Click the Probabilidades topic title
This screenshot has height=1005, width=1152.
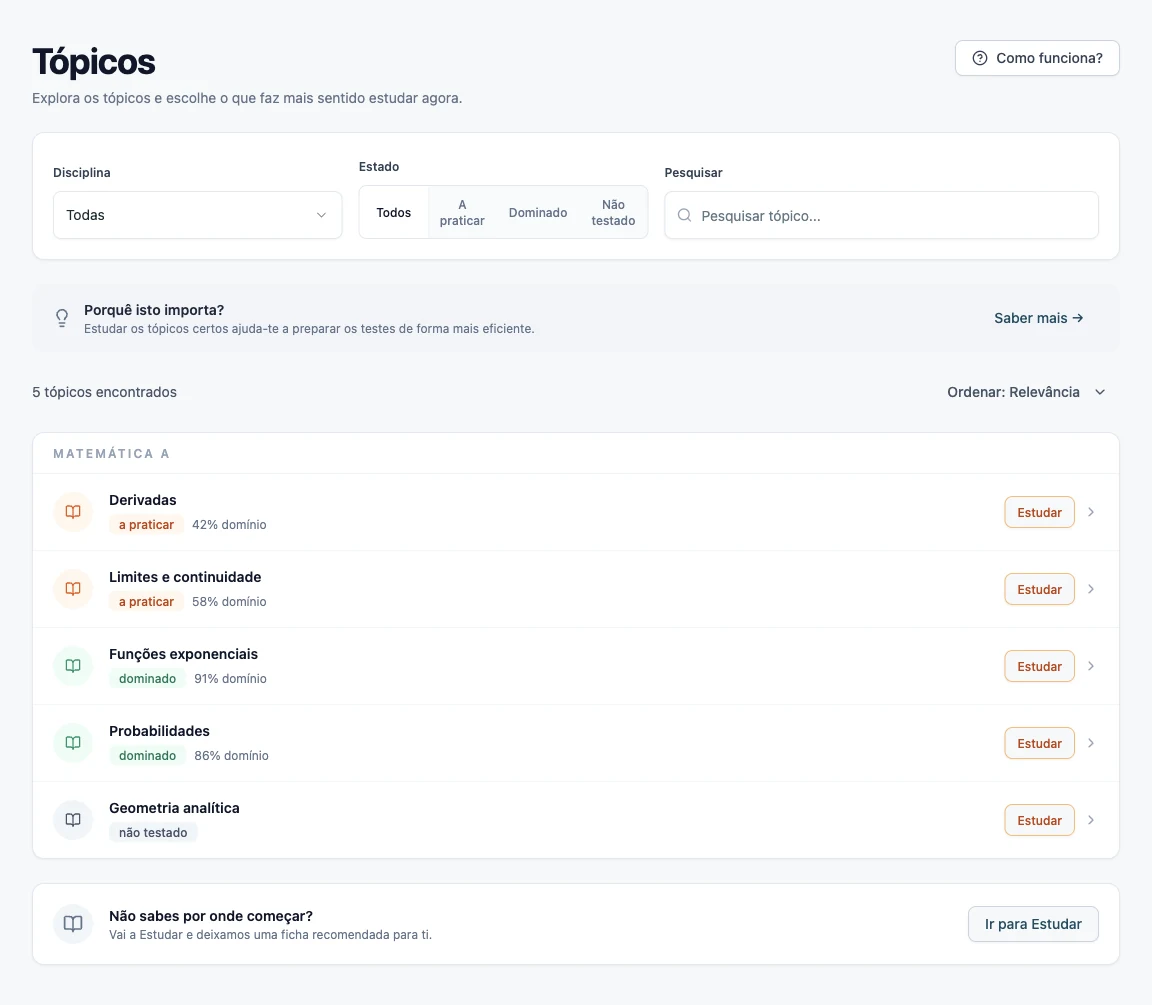pos(159,731)
